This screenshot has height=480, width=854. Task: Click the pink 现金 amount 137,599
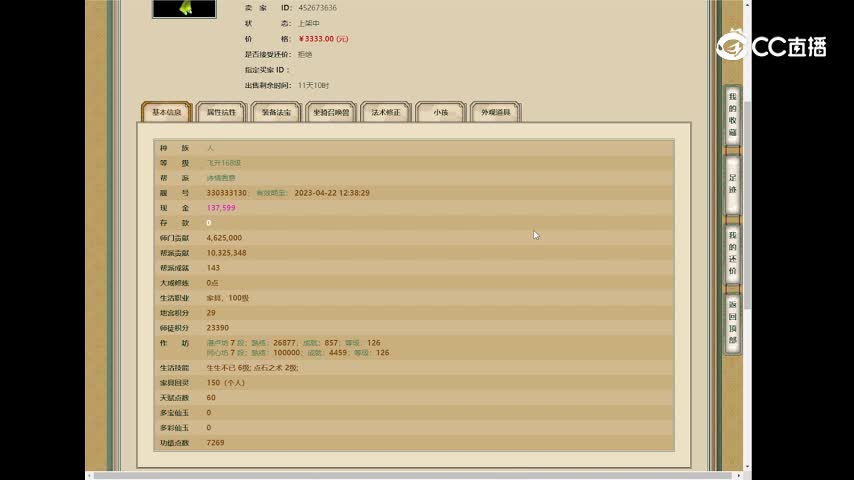tap(221, 208)
